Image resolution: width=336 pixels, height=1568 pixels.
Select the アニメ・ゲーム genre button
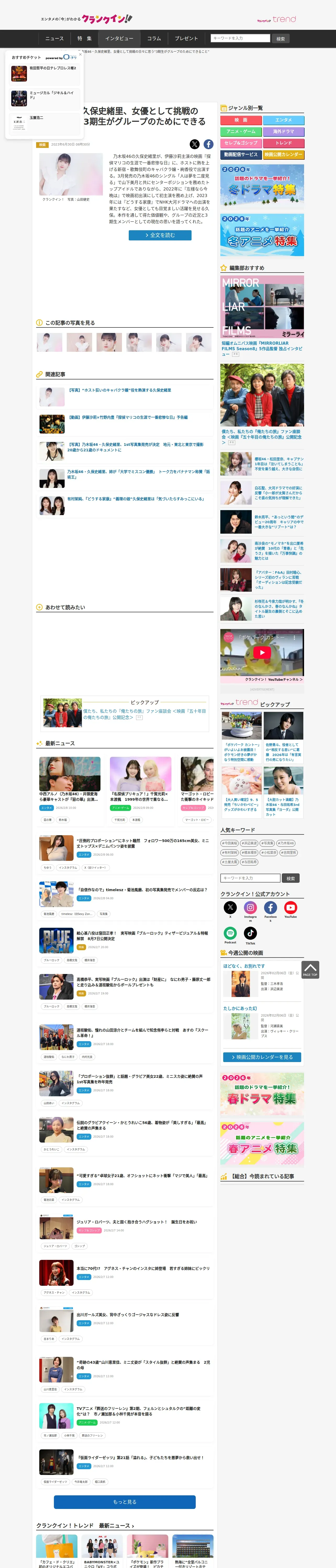(x=241, y=131)
